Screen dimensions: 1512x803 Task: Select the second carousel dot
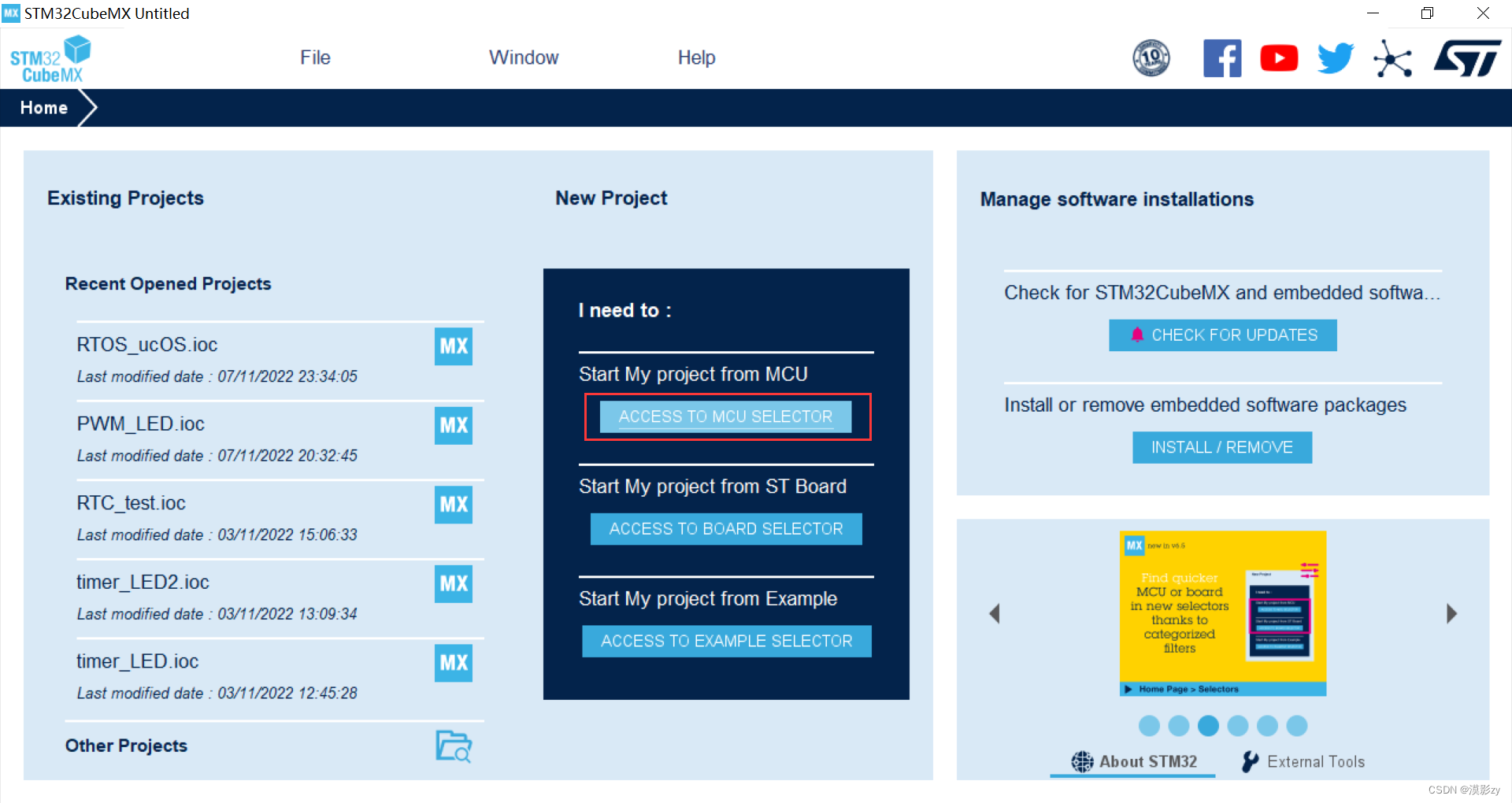1179,726
